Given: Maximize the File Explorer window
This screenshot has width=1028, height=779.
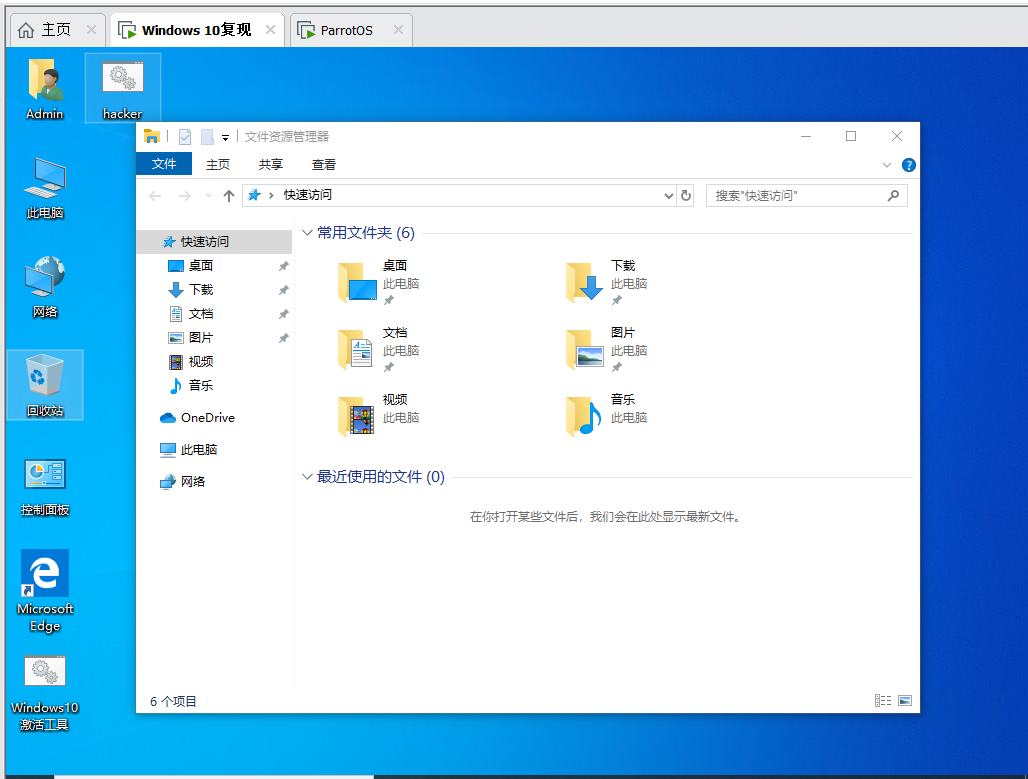Looking at the screenshot, I should click(x=851, y=136).
